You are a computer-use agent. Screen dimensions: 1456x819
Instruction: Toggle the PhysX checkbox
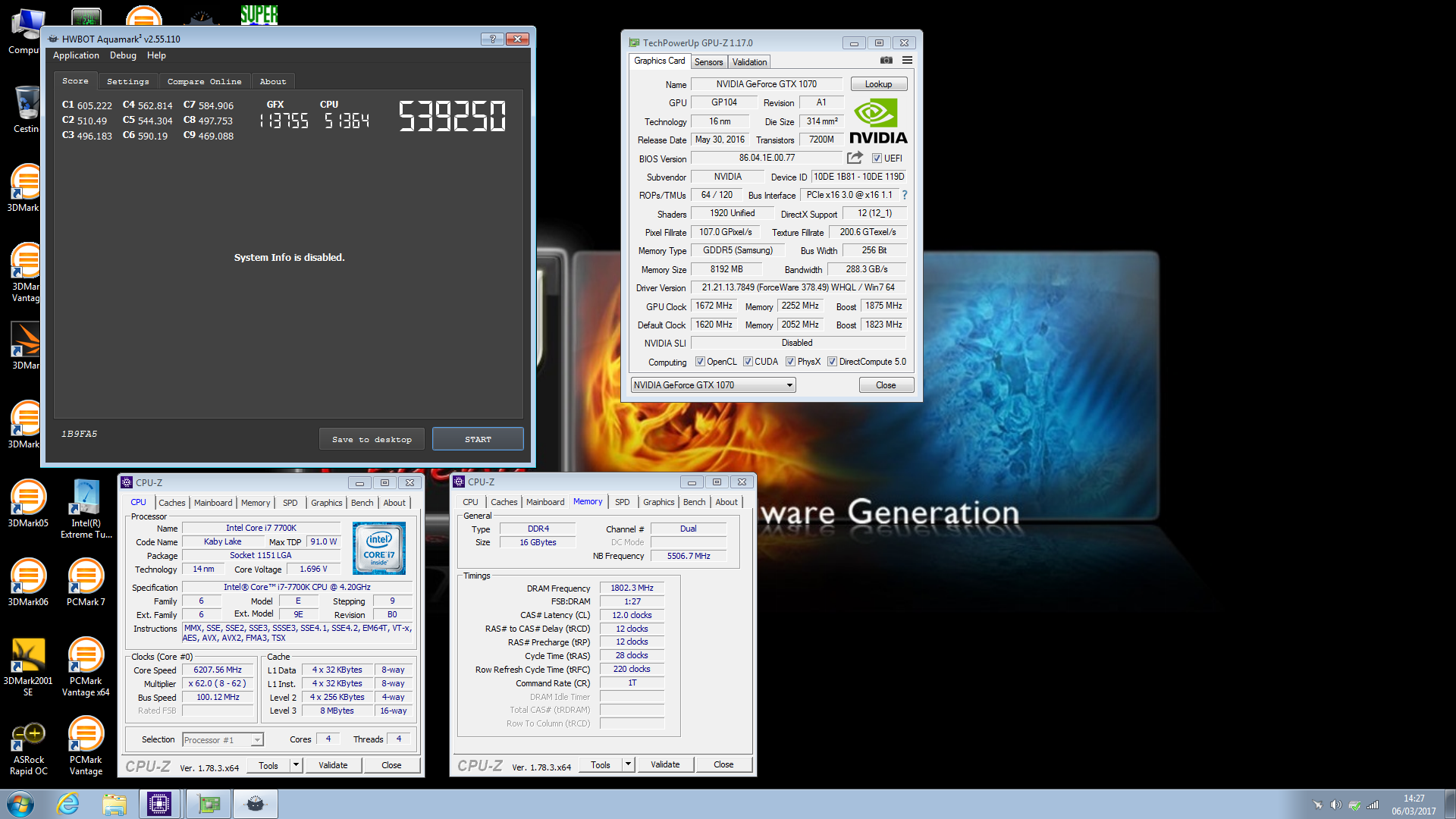pos(790,362)
